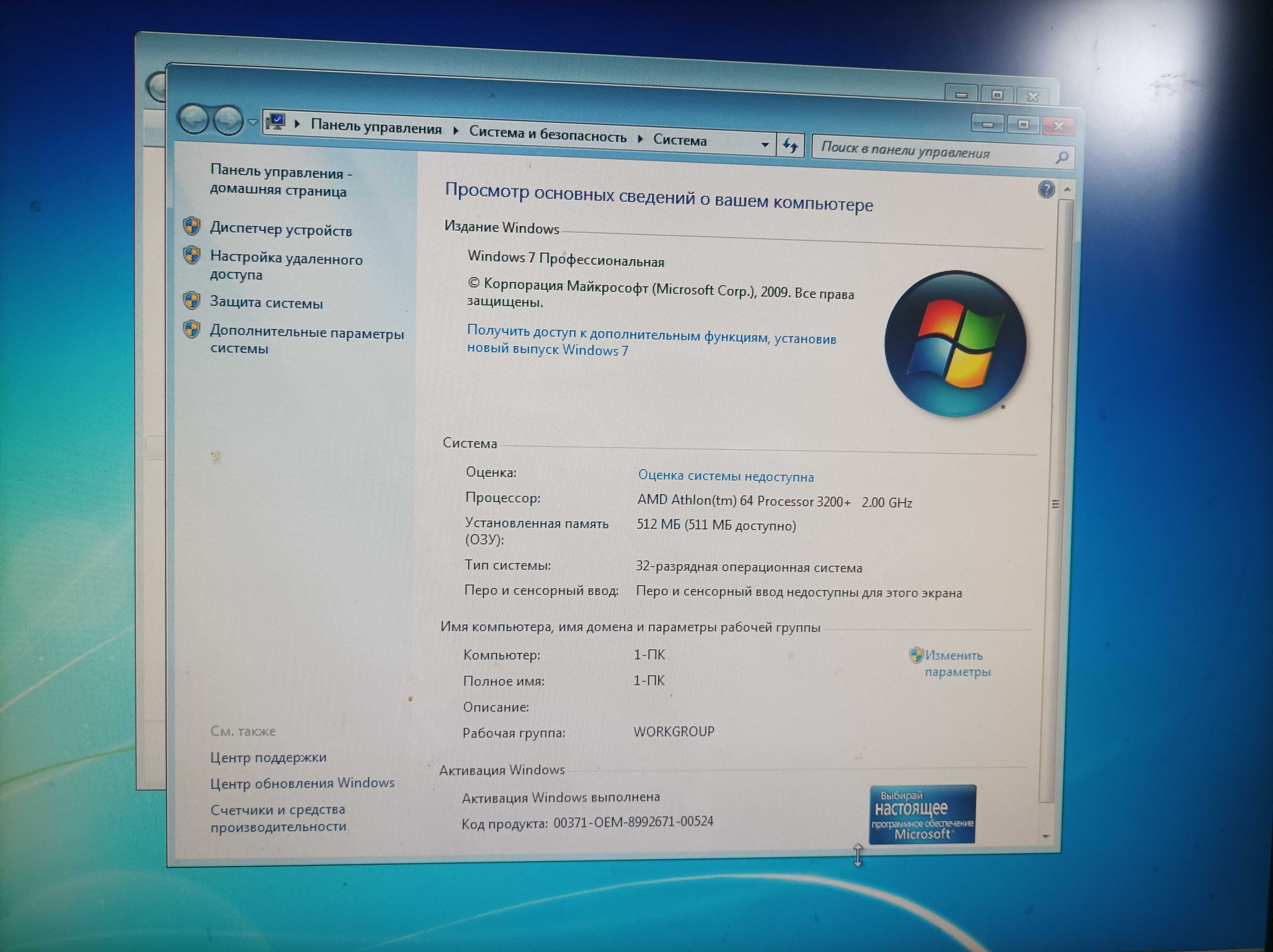Open Диспетчер устройств link
1273x952 pixels.
(281, 229)
